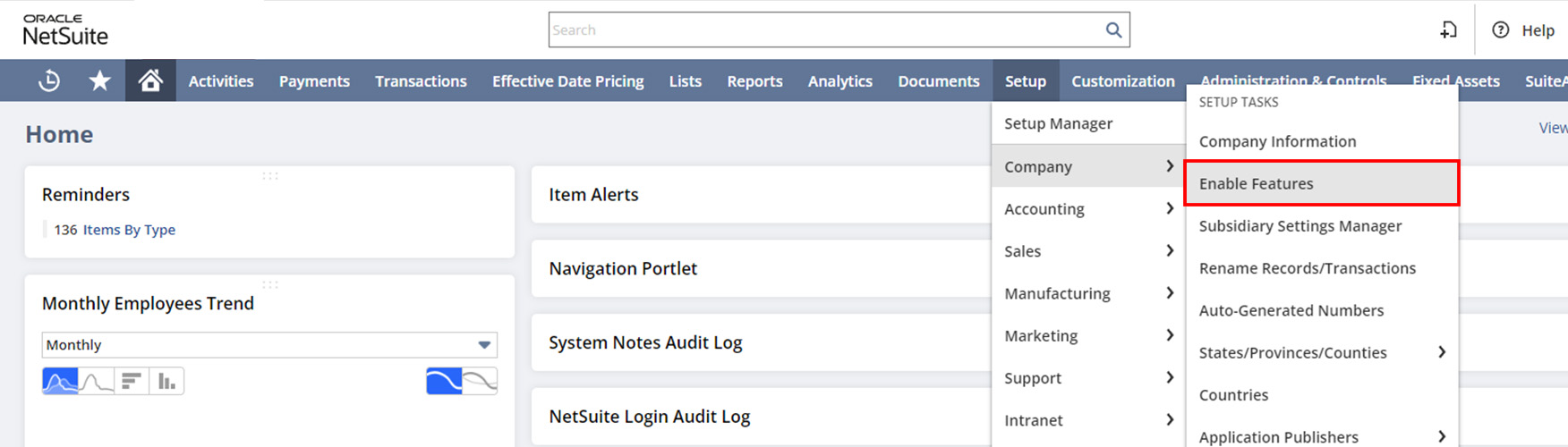This screenshot has height=447, width=1568.
Task: Expand the States/Provinces/Counties submenu arrow
Action: pos(1441,352)
